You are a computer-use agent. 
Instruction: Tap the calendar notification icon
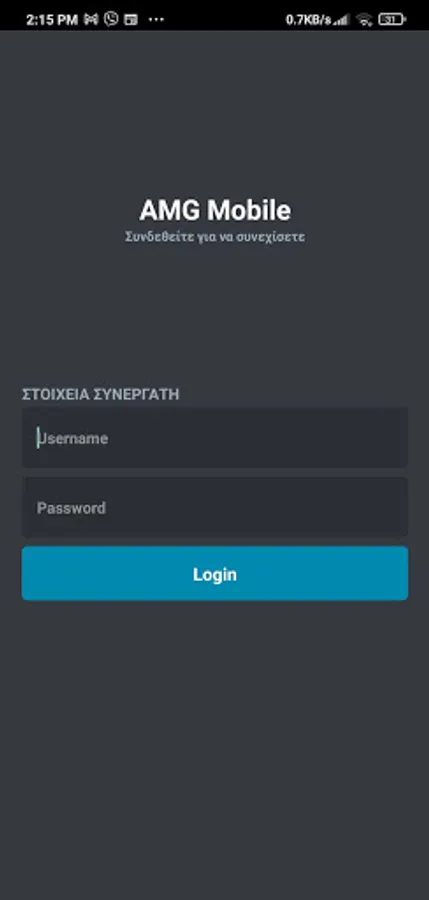click(131, 20)
